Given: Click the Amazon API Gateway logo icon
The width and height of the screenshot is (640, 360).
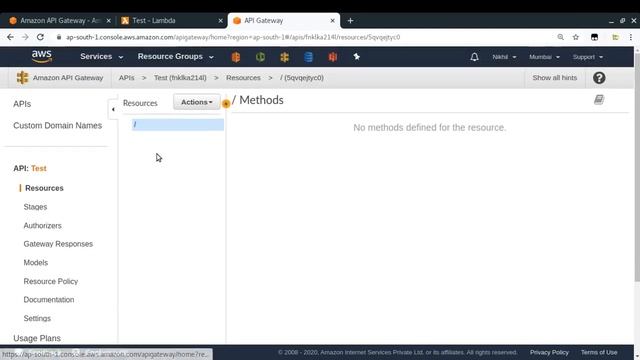Looking at the screenshot, I should coord(22,78).
